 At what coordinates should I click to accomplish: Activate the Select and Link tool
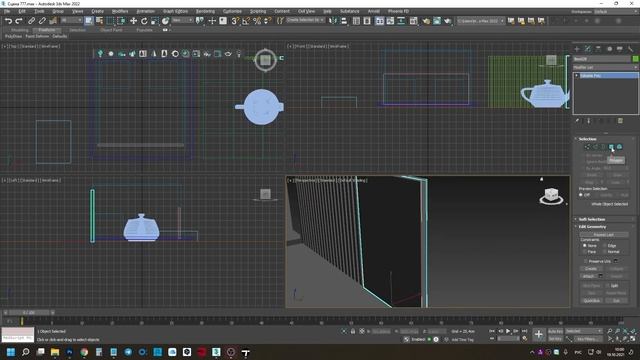[x=31, y=21]
